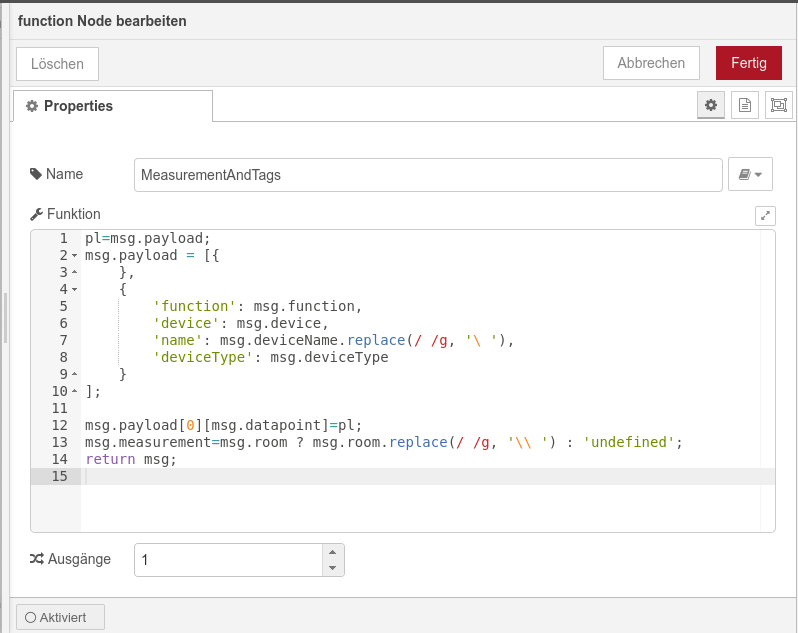Open node appearance settings icon

coord(778,105)
